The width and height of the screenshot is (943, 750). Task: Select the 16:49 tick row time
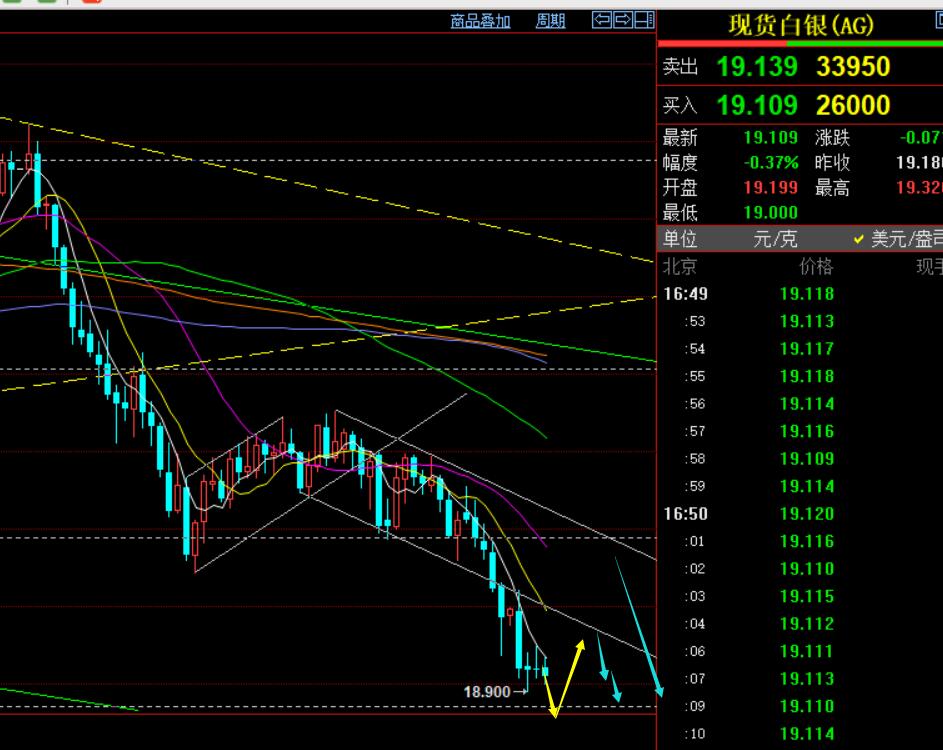(x=686, y=294)
